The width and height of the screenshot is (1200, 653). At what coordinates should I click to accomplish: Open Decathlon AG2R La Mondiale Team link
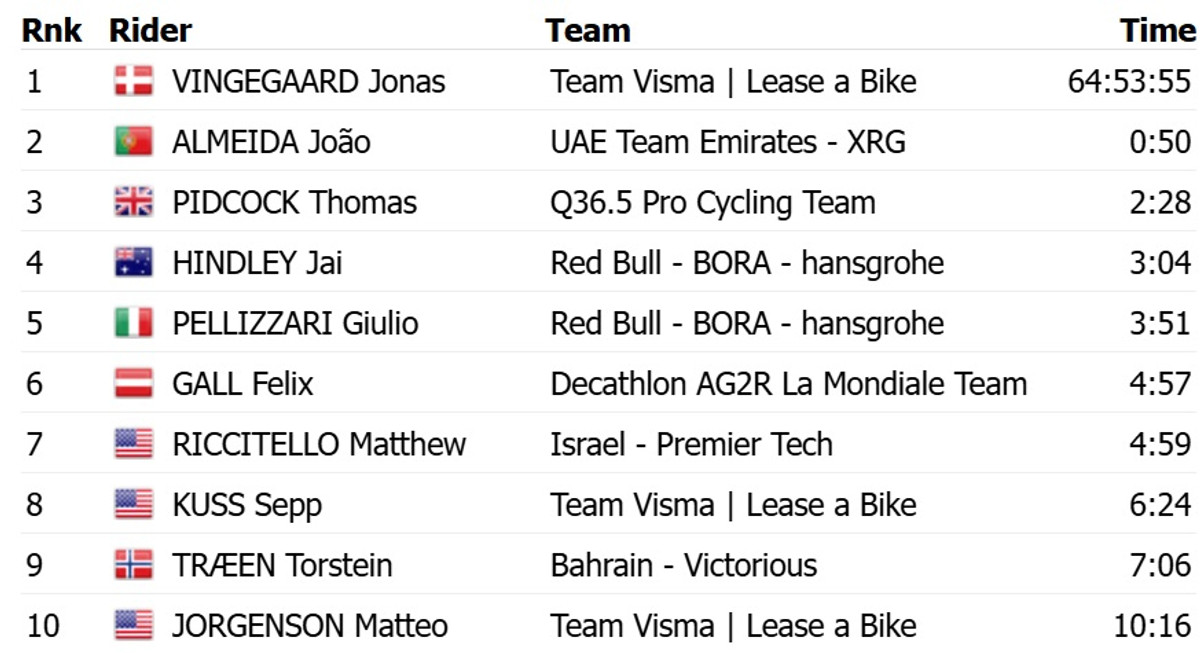[x=788, y=384]
